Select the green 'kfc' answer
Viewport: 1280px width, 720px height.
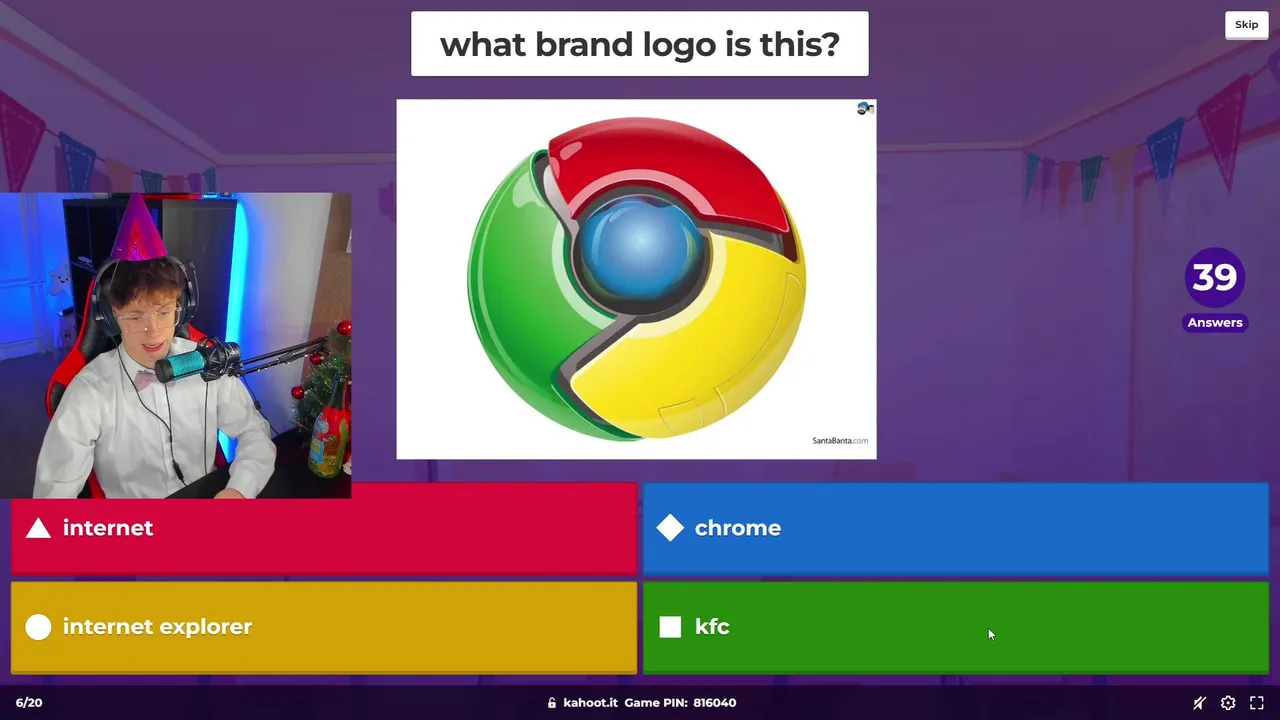click(956, 627)
